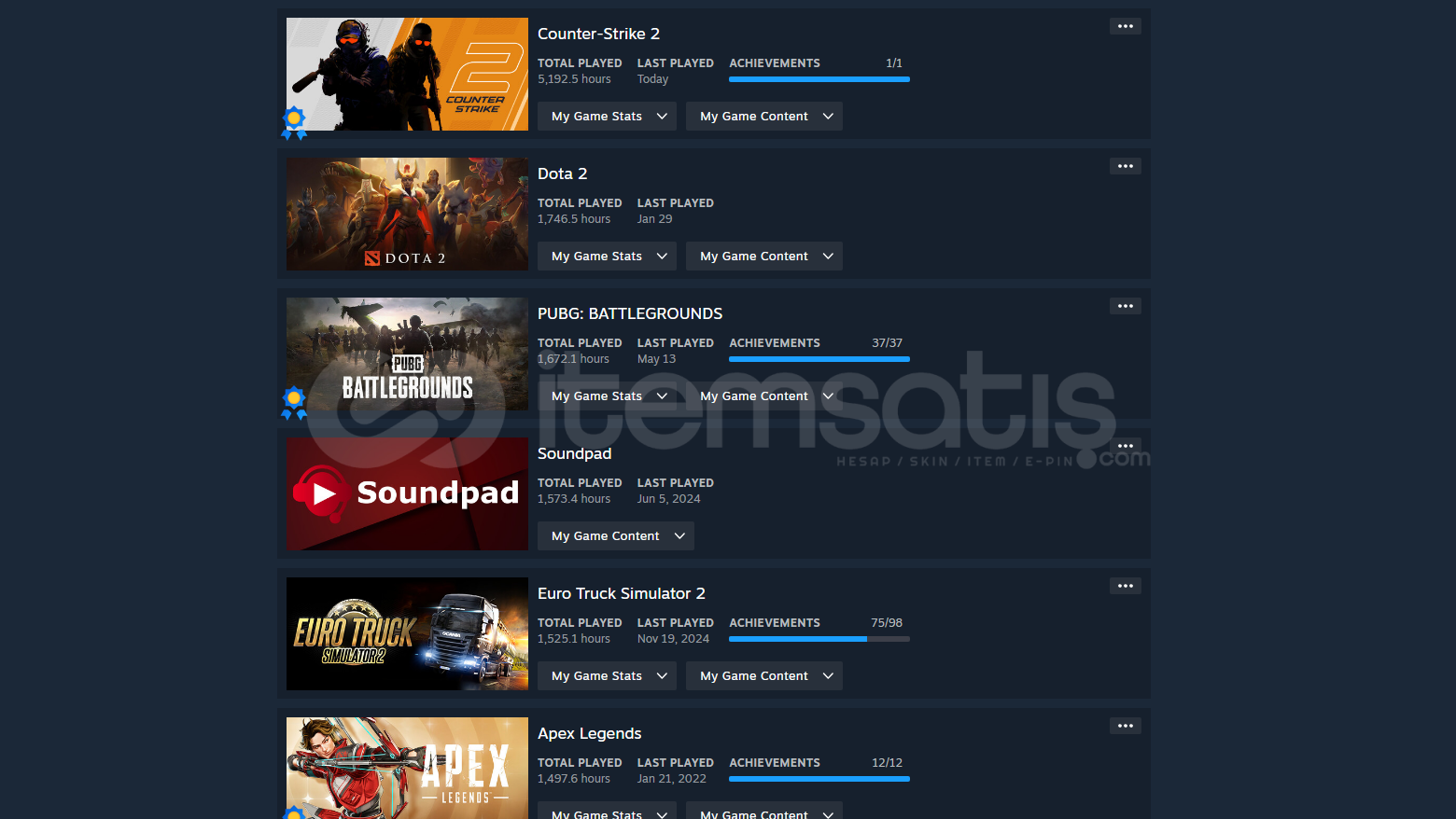Click the Dota 2 game banner image

[407, 214]
